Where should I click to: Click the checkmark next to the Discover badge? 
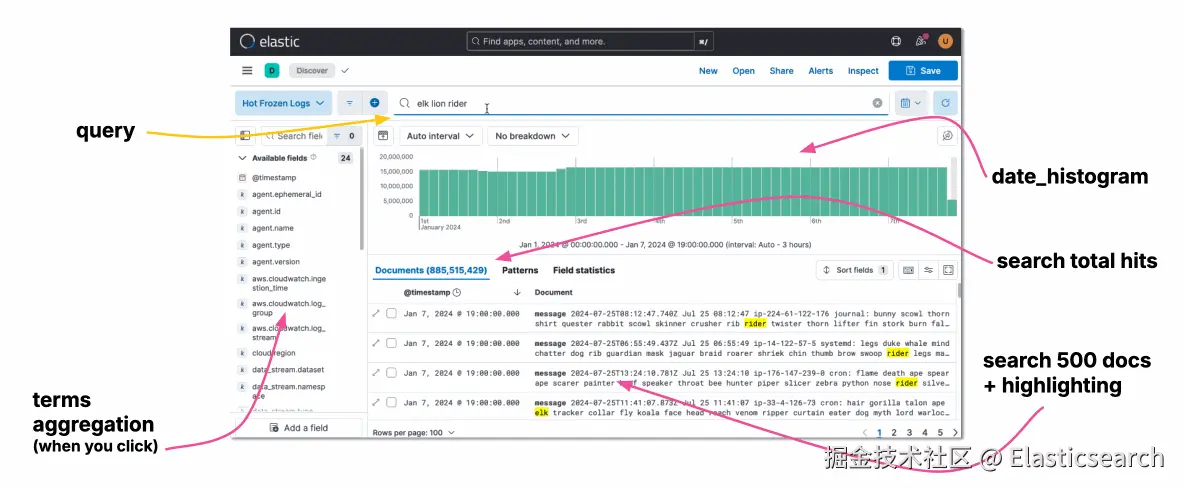[345, 71]
